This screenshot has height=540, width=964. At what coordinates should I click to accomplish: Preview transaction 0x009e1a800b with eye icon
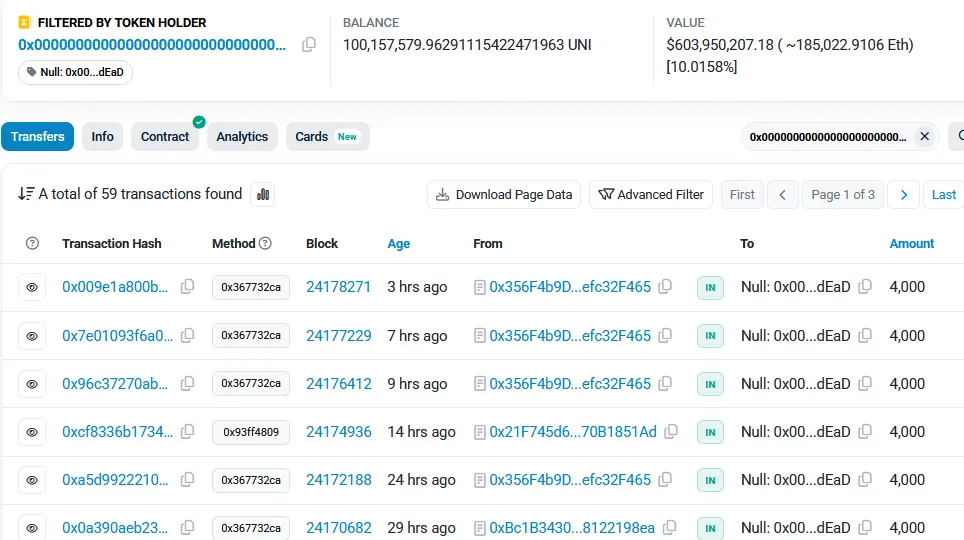[x=32, y=287]
